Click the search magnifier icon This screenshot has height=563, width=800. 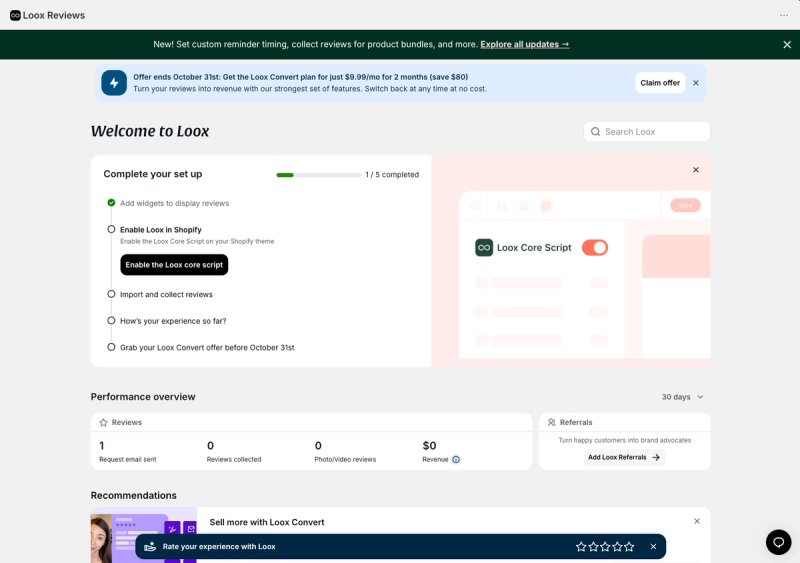click(595, 132)
